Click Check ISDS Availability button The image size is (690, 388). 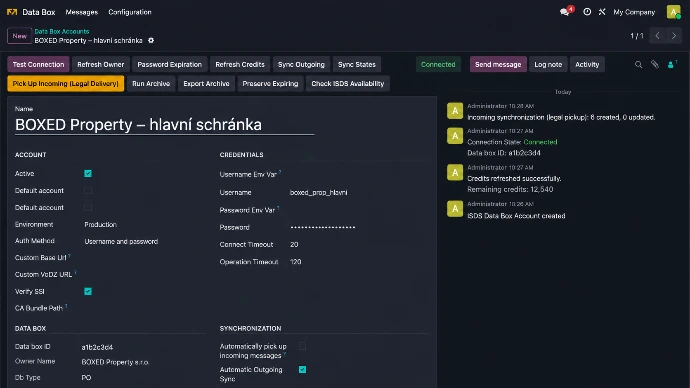coord(348,84)
